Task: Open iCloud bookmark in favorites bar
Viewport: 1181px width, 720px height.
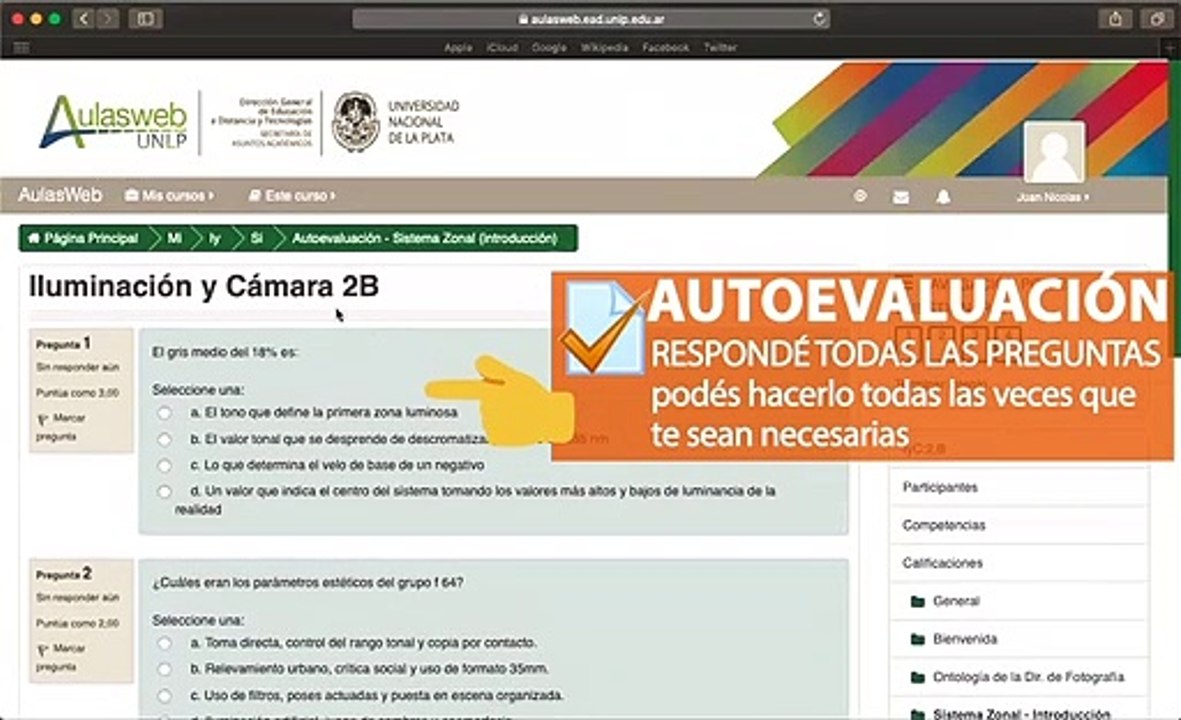Action: (x=502, y=47)
